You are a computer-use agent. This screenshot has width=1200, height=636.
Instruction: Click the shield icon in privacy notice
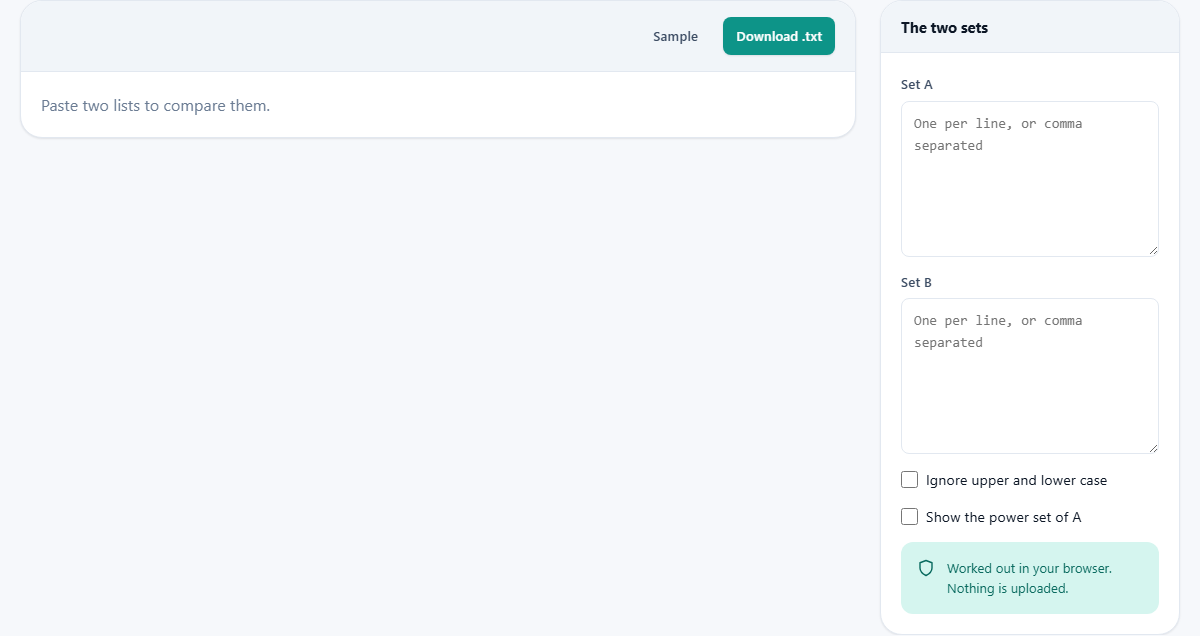click(926, 568)
